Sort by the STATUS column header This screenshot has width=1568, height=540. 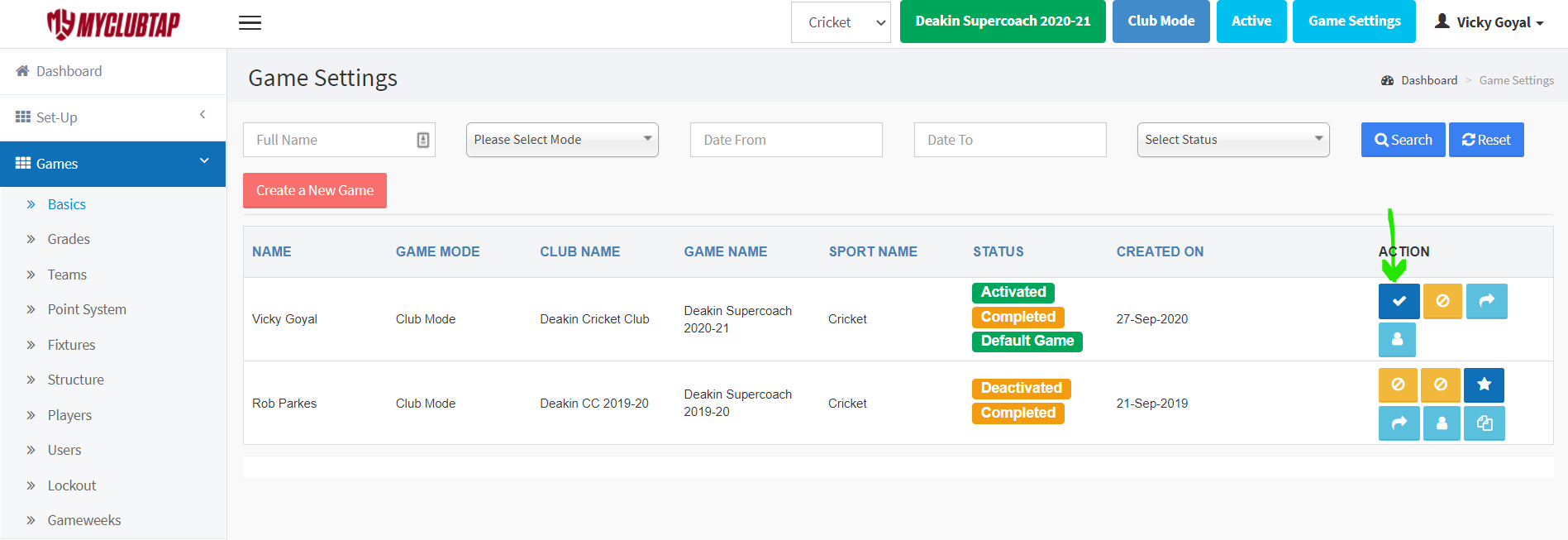coord(998,251)
